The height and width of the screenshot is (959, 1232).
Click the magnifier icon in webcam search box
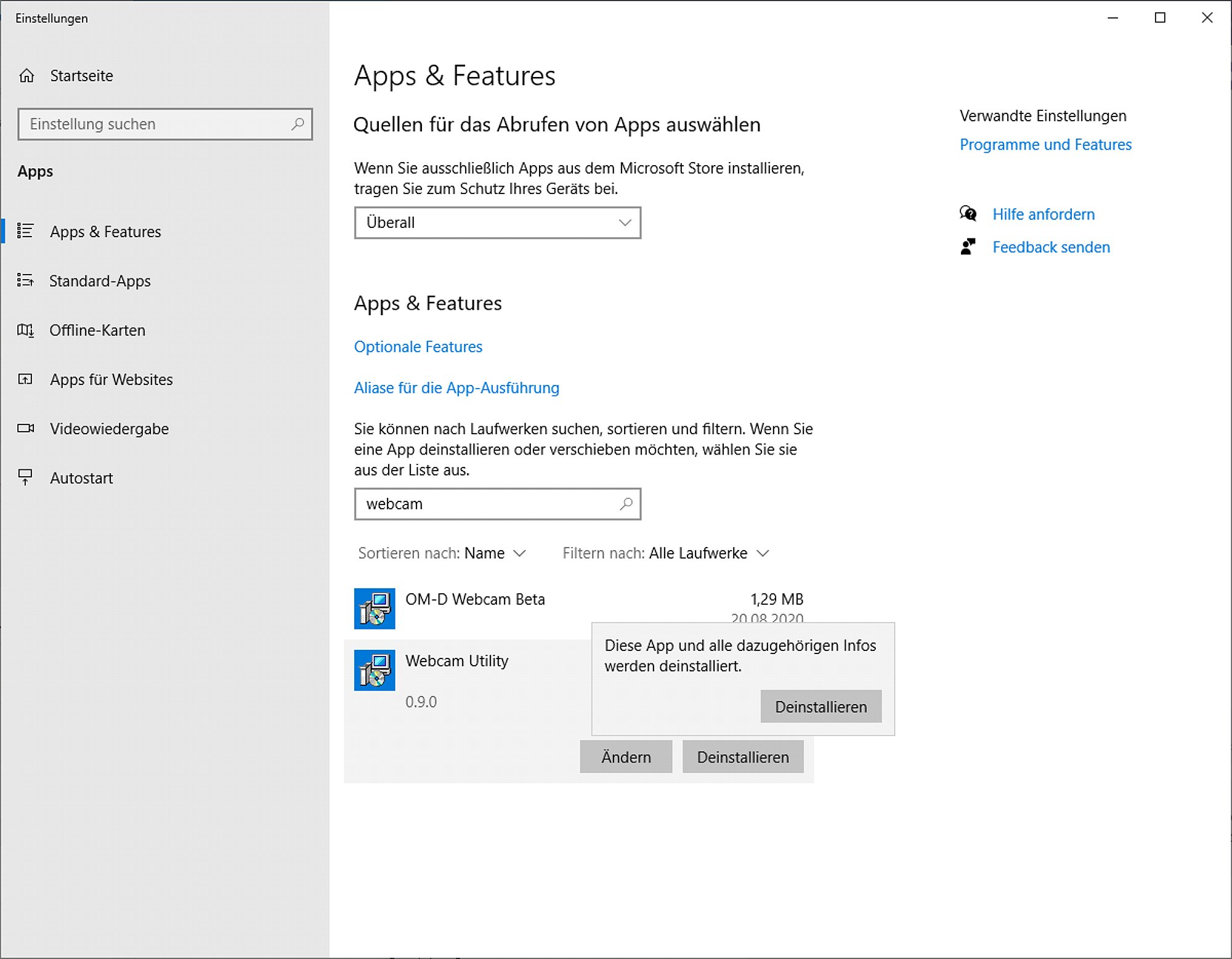tap(626, 504)
